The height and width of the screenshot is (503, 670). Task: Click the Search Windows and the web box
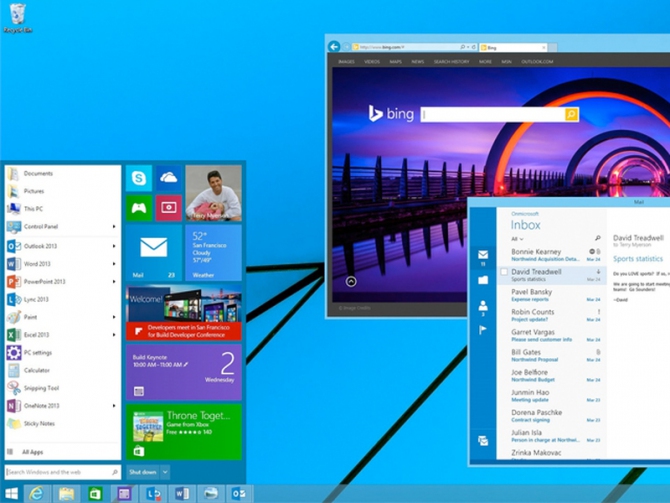pyautogui.click(x=63, y=472)
